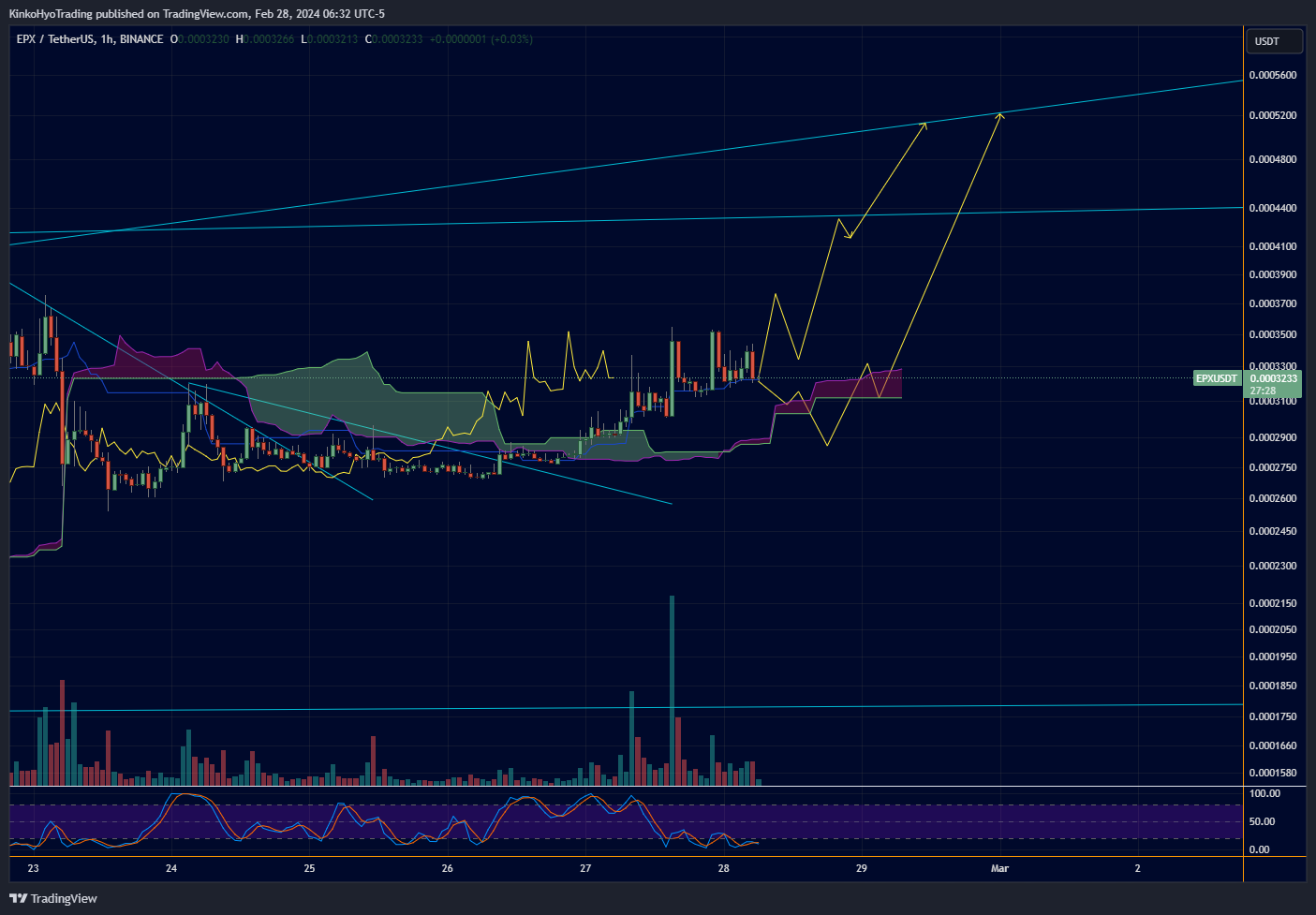Click the 0.0003500 price axis label
This screenshot has height=915, width=1316.
(x=1273, y=334)
